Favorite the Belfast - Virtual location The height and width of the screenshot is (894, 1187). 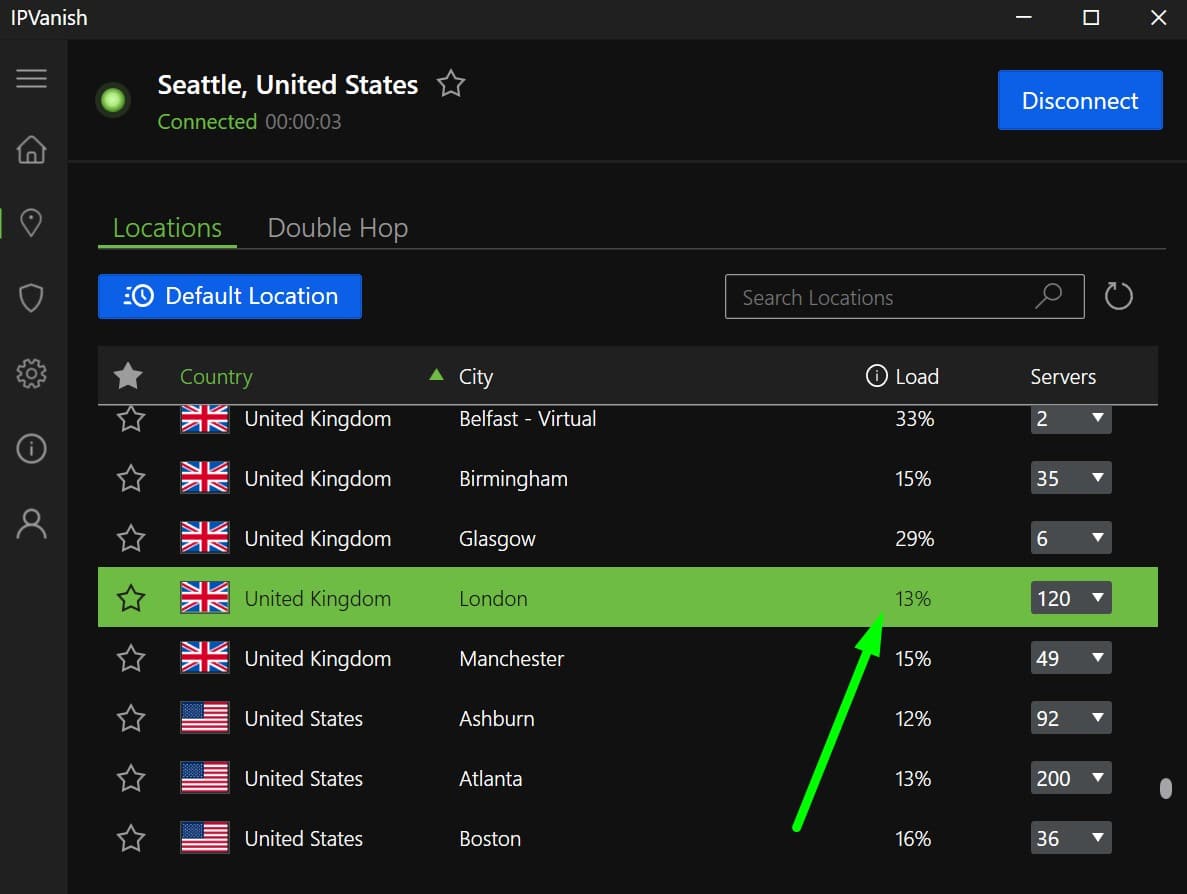(x=131, y=418)
